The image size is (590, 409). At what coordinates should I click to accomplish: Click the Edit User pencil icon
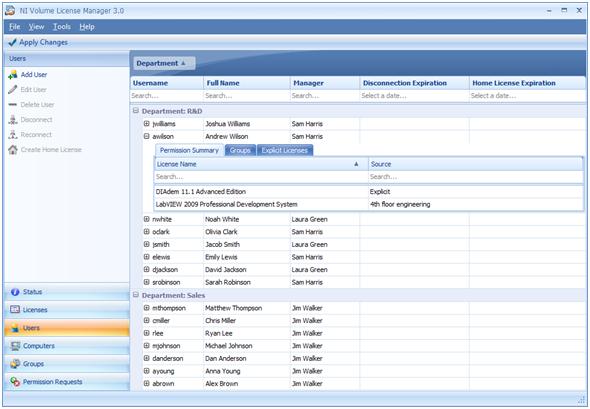13,90
